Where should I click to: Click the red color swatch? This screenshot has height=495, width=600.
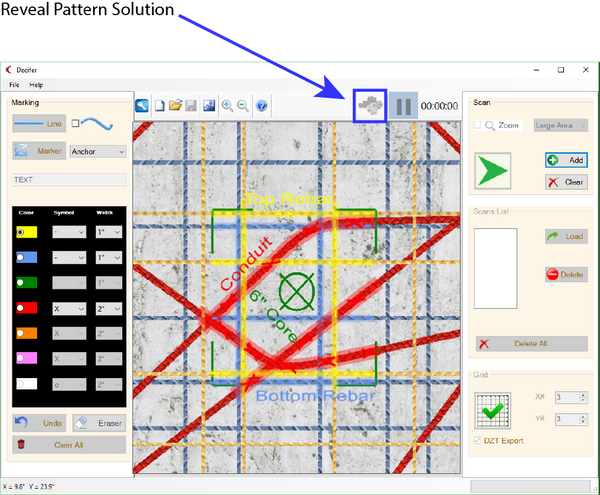pyautogui.click(x=27, y=308)
